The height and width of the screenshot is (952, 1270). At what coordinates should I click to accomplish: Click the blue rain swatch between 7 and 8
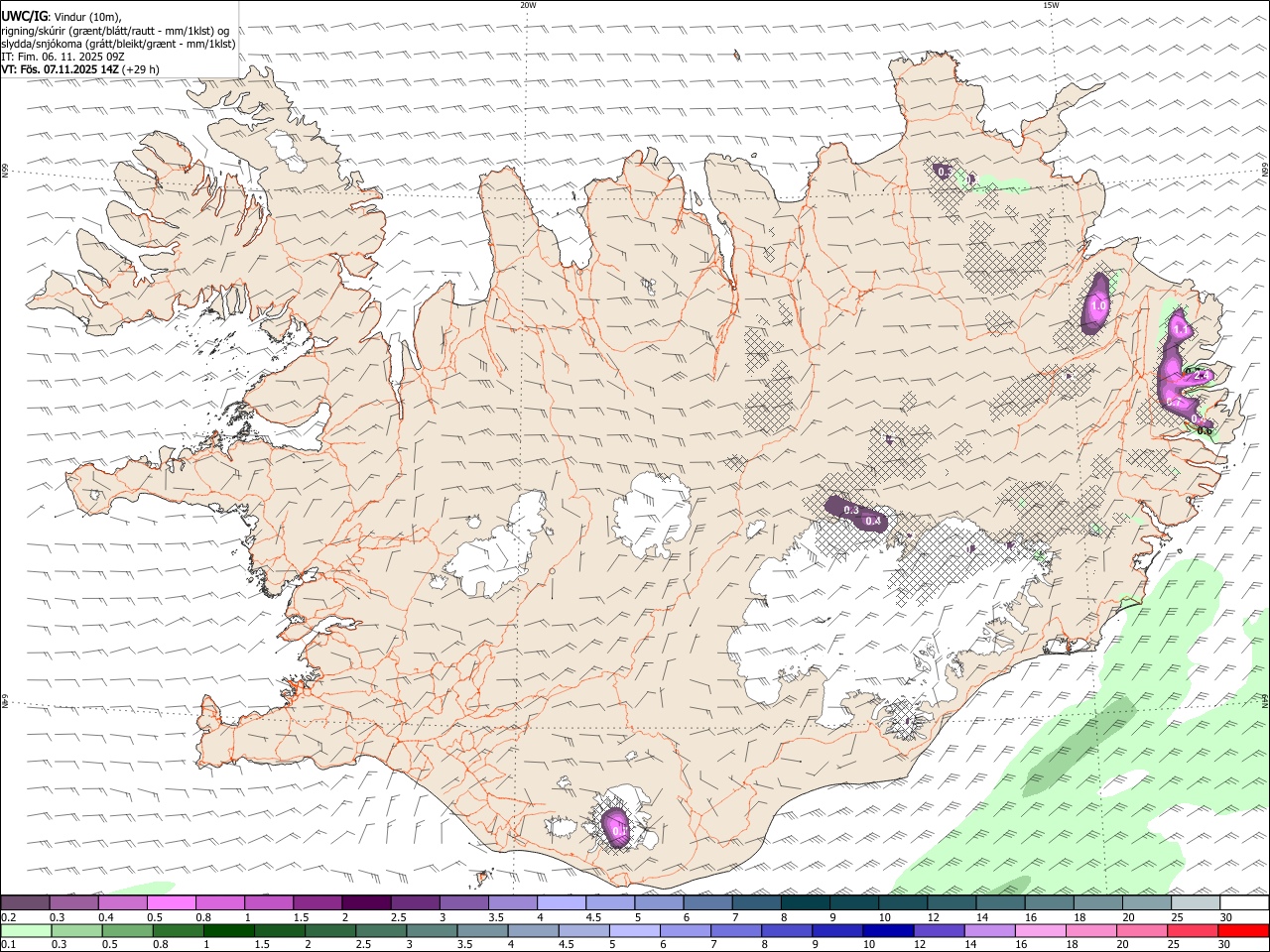point(734,931)
